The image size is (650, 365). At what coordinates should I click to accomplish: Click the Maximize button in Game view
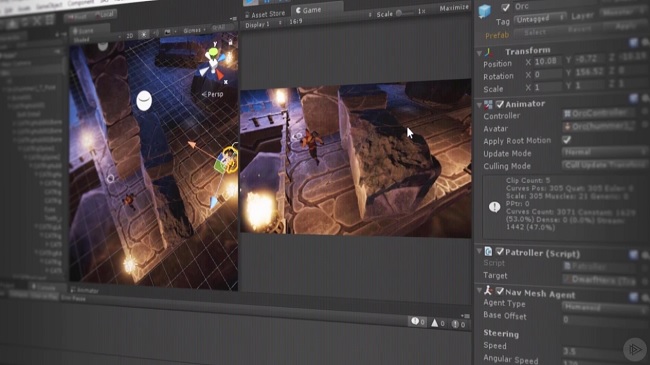[x=454, y=8]
